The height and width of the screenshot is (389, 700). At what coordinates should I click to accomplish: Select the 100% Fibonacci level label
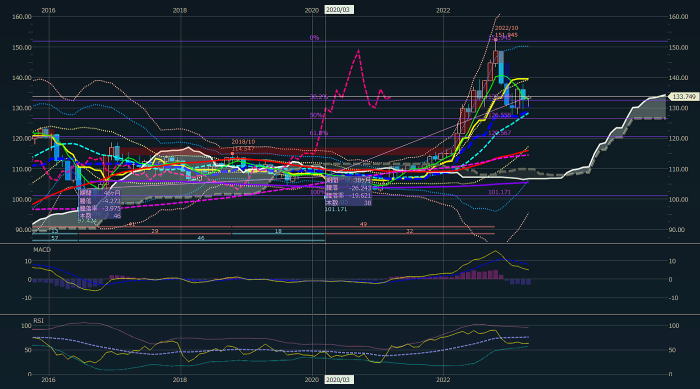tap(317, 192)
